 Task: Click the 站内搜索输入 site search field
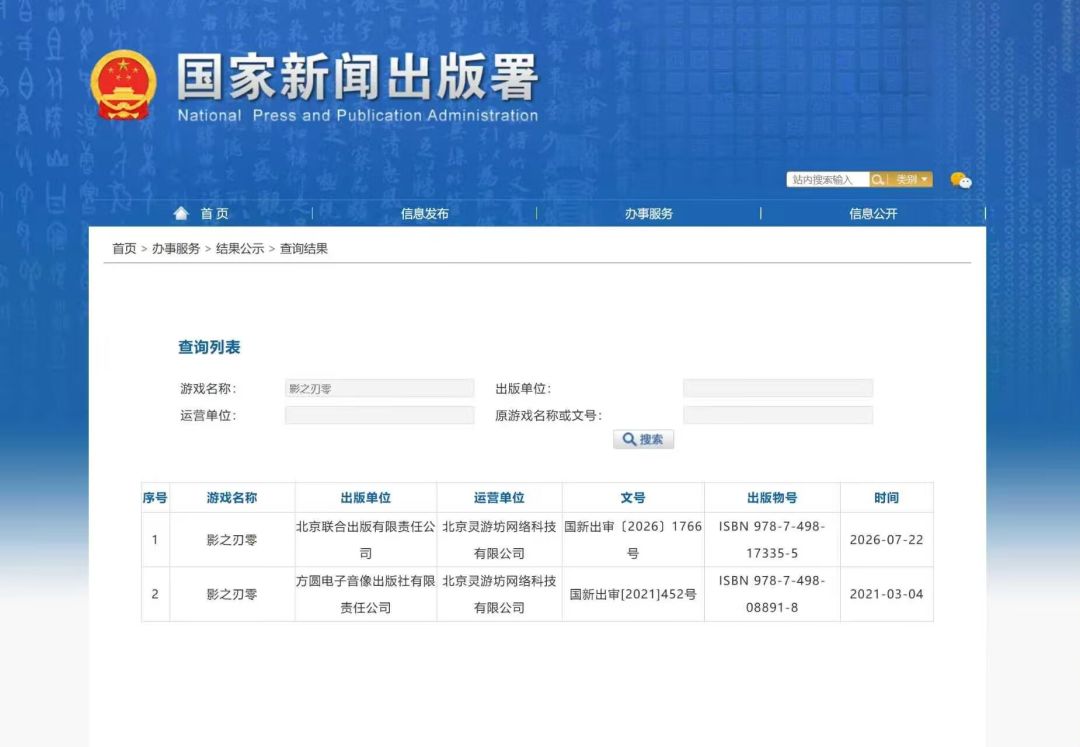pos(827,180)
